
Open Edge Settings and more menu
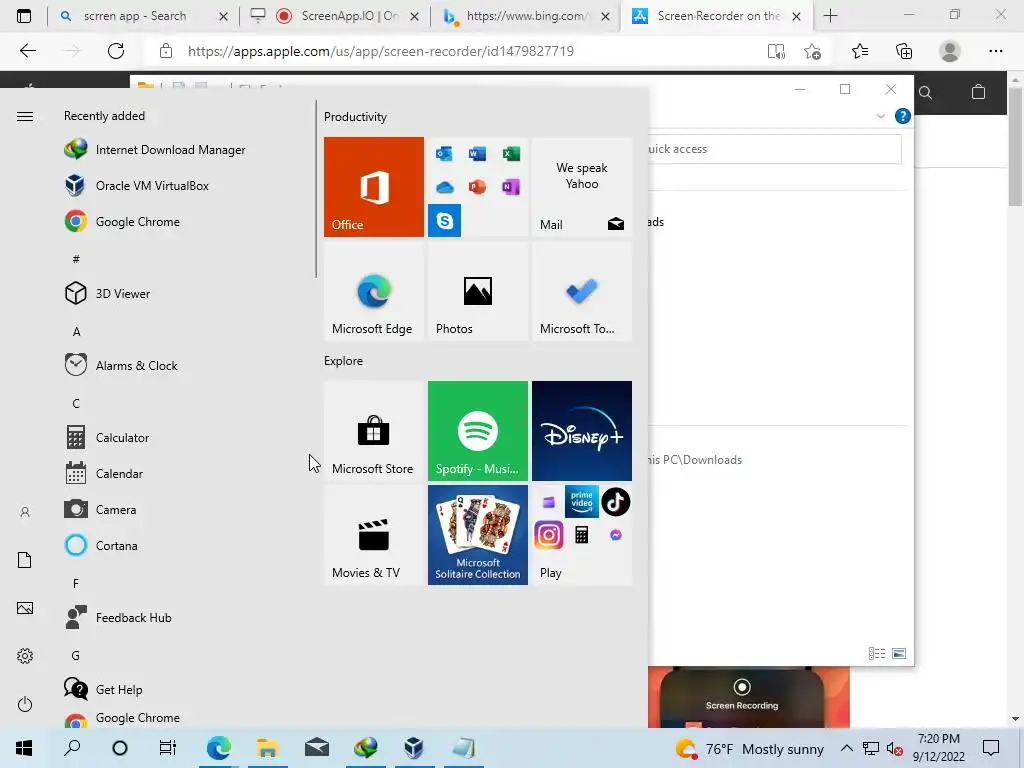pos(995,51)
